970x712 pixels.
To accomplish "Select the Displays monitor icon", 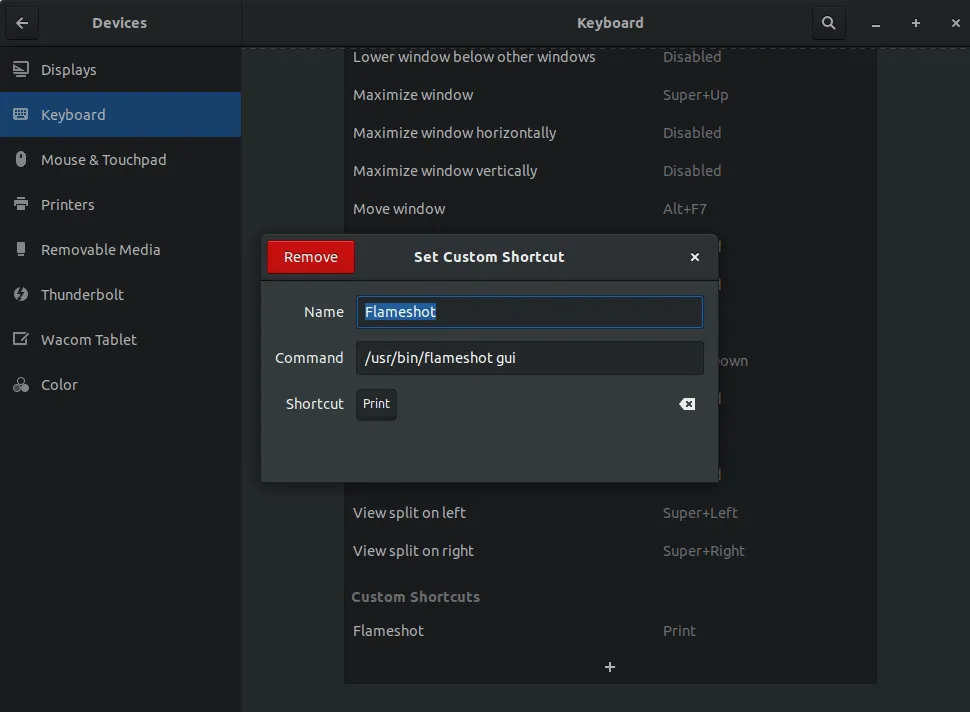I will click(20, 70).
